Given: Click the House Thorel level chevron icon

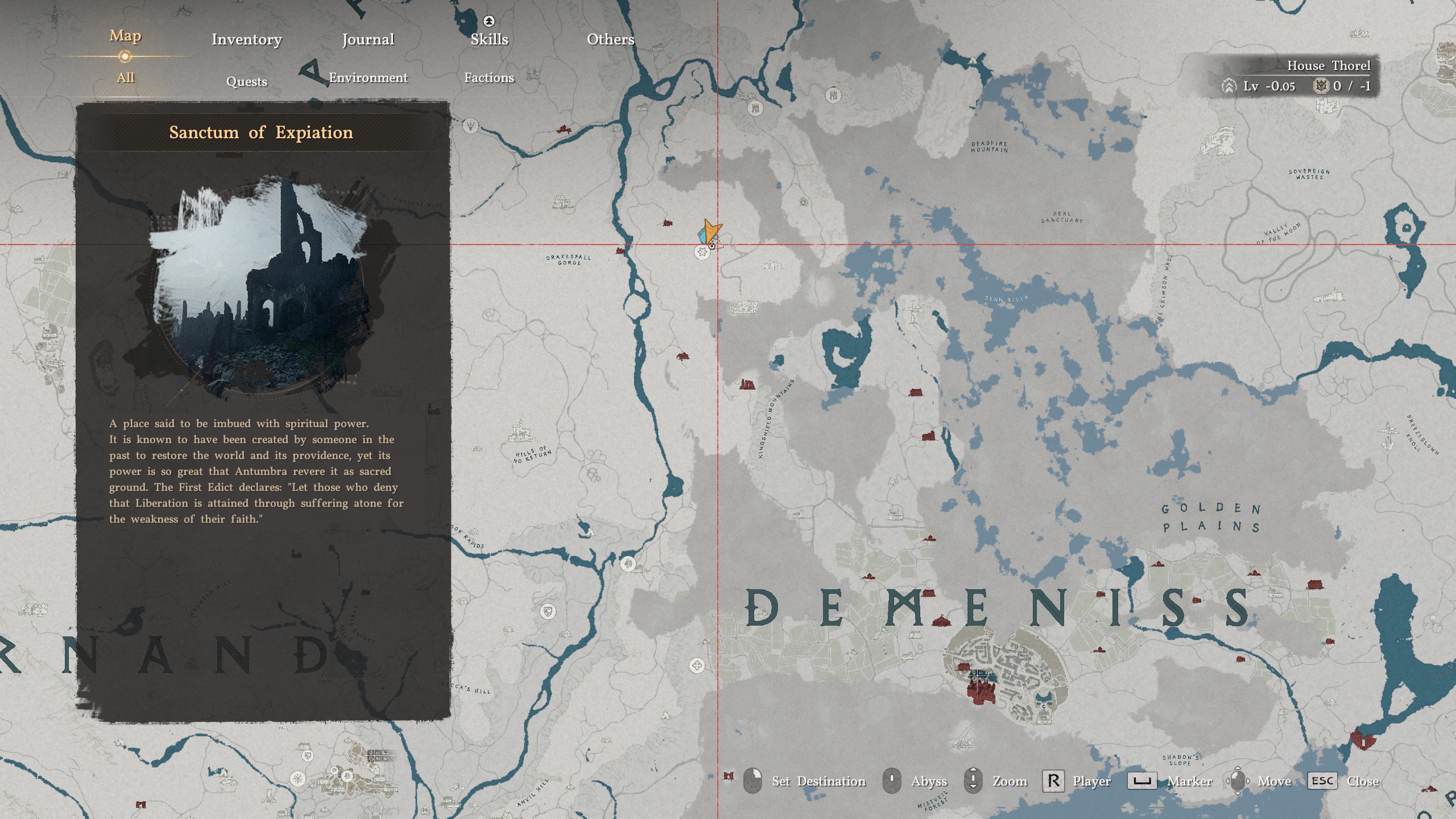Looking at the screenshot, I should [x=1228, y=86].
